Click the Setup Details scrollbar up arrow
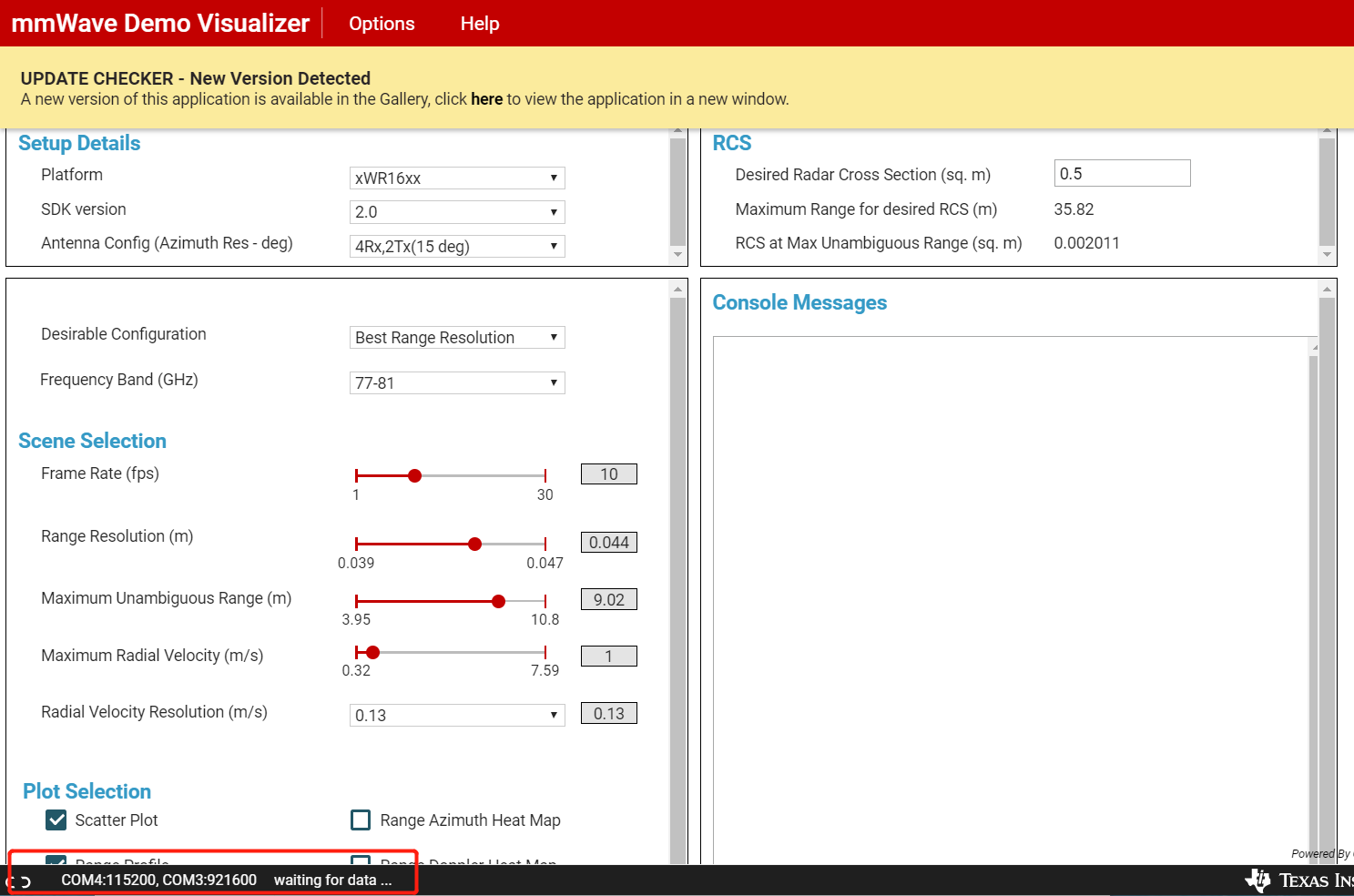Image resolution: width=1354 pixels, height=896 pixels. [x=677, y=132]
